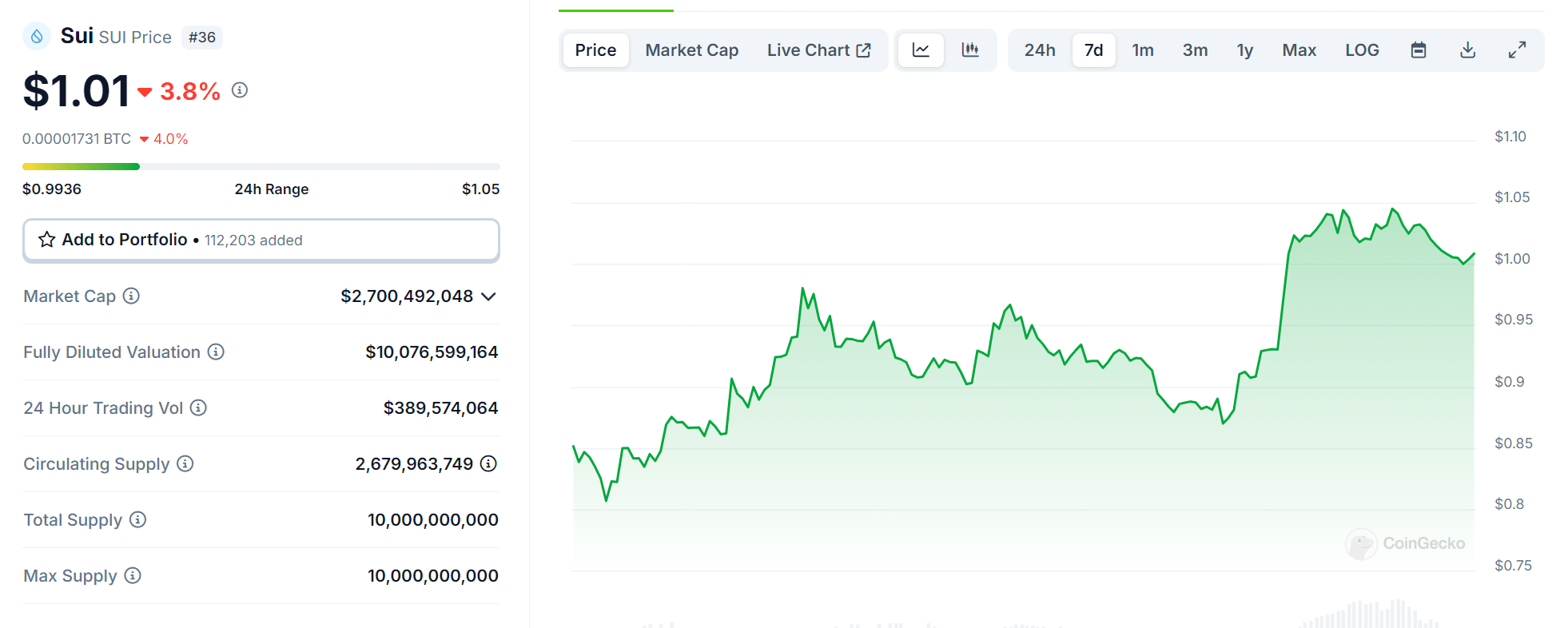Show info for Fully Diluted Valuation
The width and height of the screenshot is (1568, 628).
[216, 352]
